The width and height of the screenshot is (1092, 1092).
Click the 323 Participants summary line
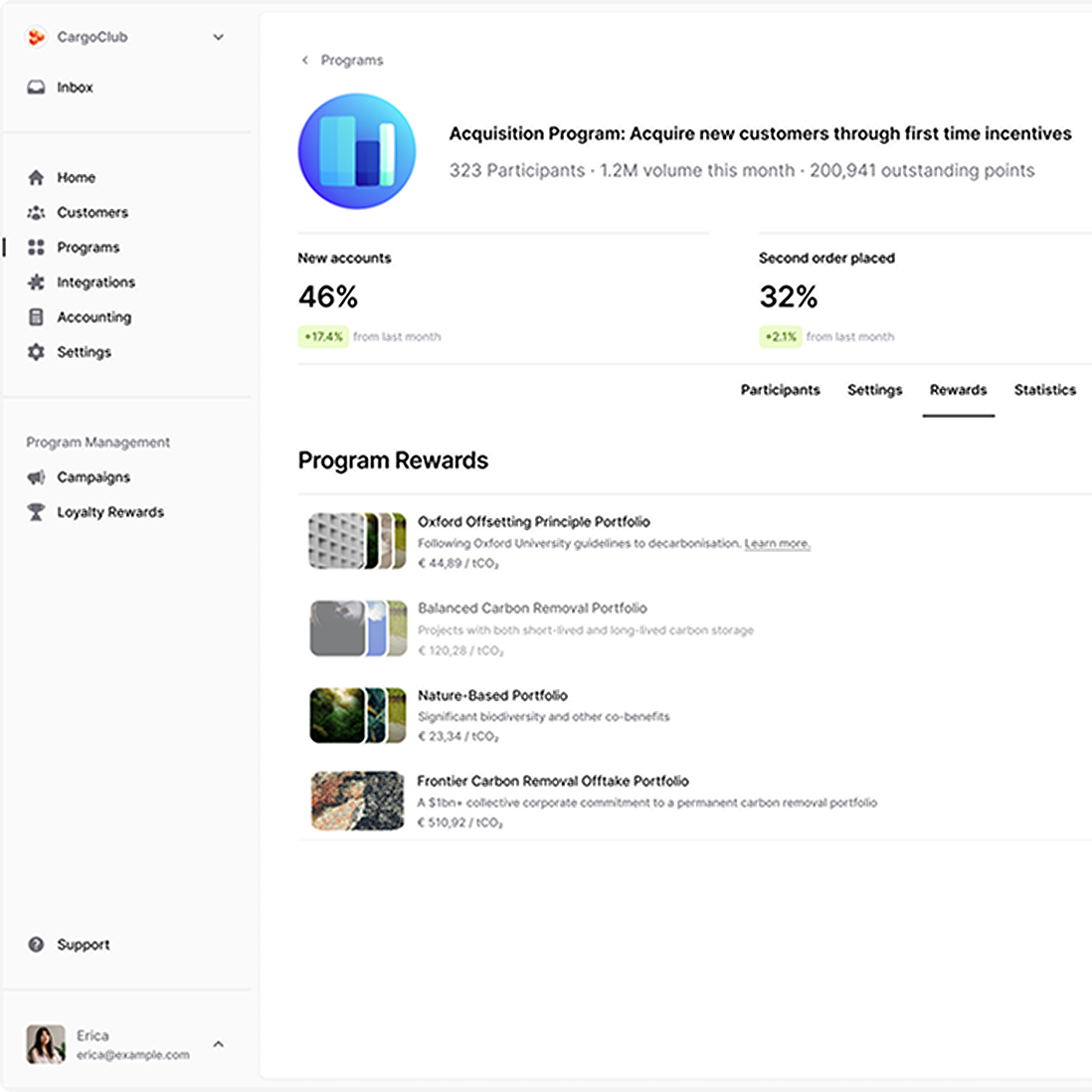pos(742,171)
